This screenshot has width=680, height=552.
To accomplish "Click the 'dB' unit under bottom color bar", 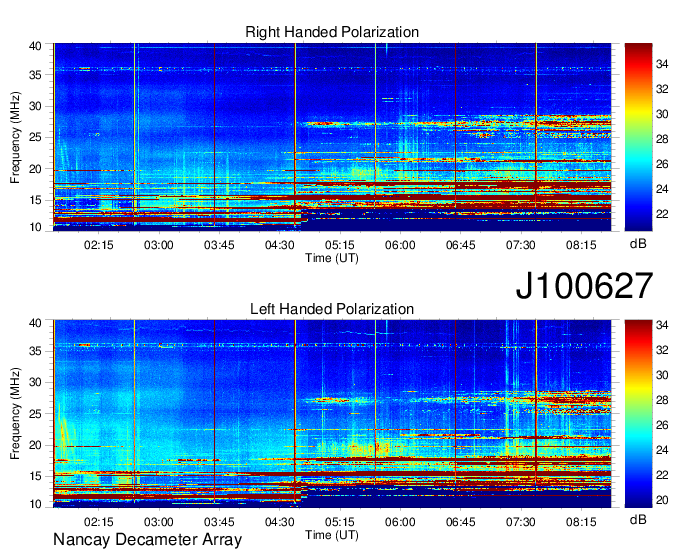I will (x=638, y=519).
